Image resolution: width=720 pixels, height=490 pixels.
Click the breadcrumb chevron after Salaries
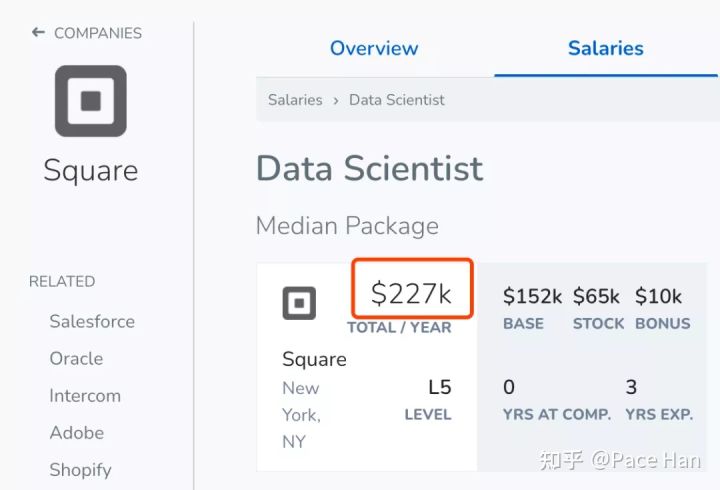pos(336,101)
